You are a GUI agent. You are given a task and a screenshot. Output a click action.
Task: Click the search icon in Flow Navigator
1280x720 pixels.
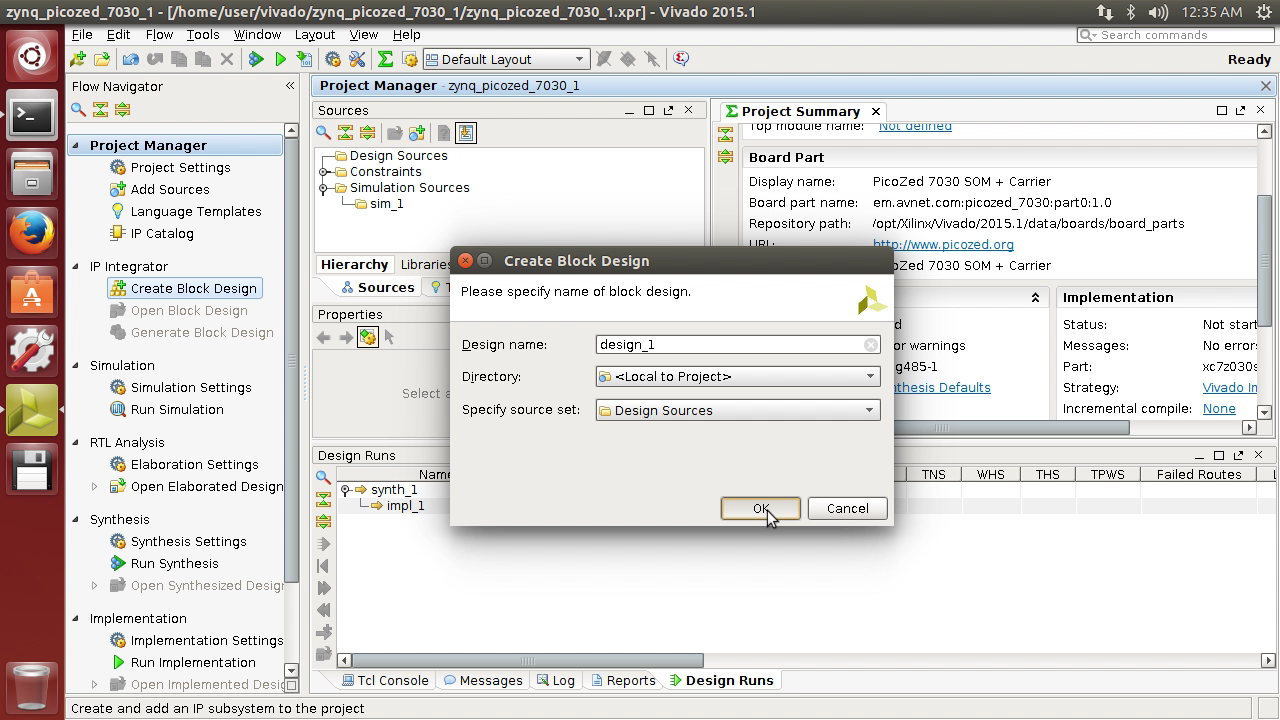pyautogui.click(x=78, y=110)
